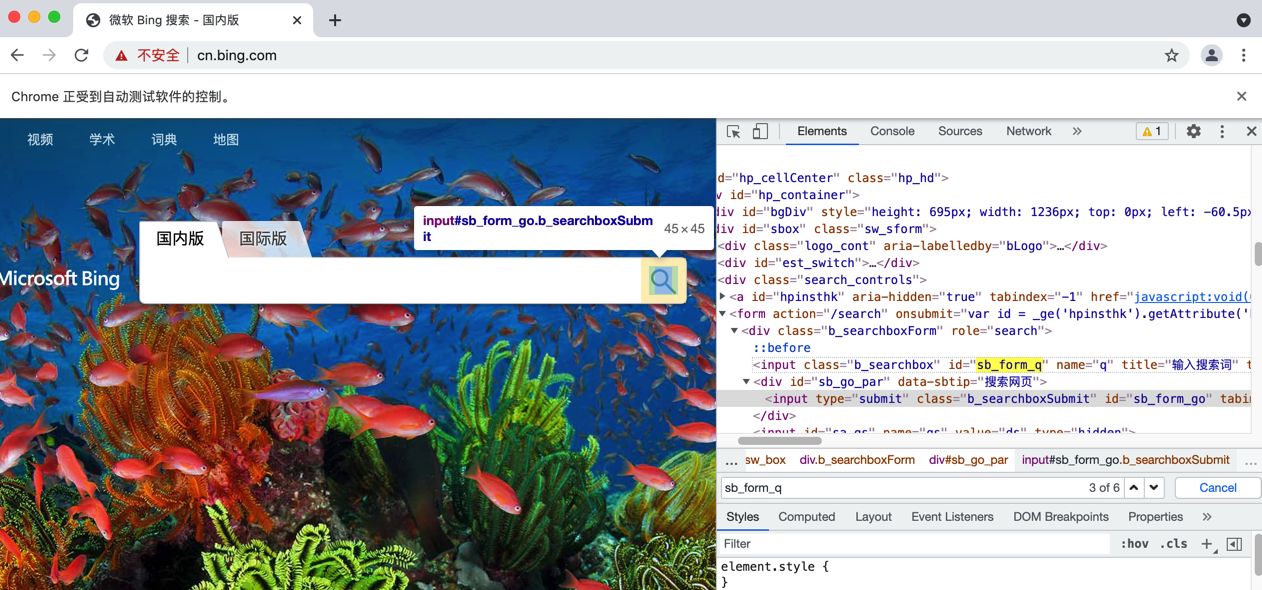1262x590 pixels.
Task: Open DevTools three-dot customize menu
Action: pos(1222,131)
